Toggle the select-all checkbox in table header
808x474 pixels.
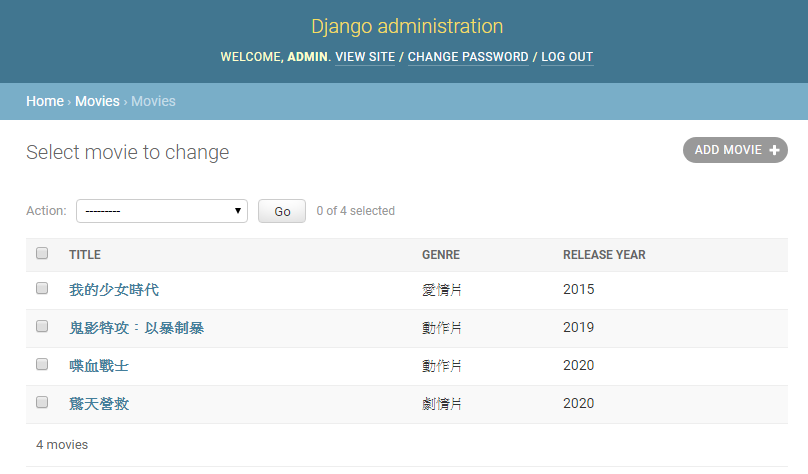click(42, 253)
